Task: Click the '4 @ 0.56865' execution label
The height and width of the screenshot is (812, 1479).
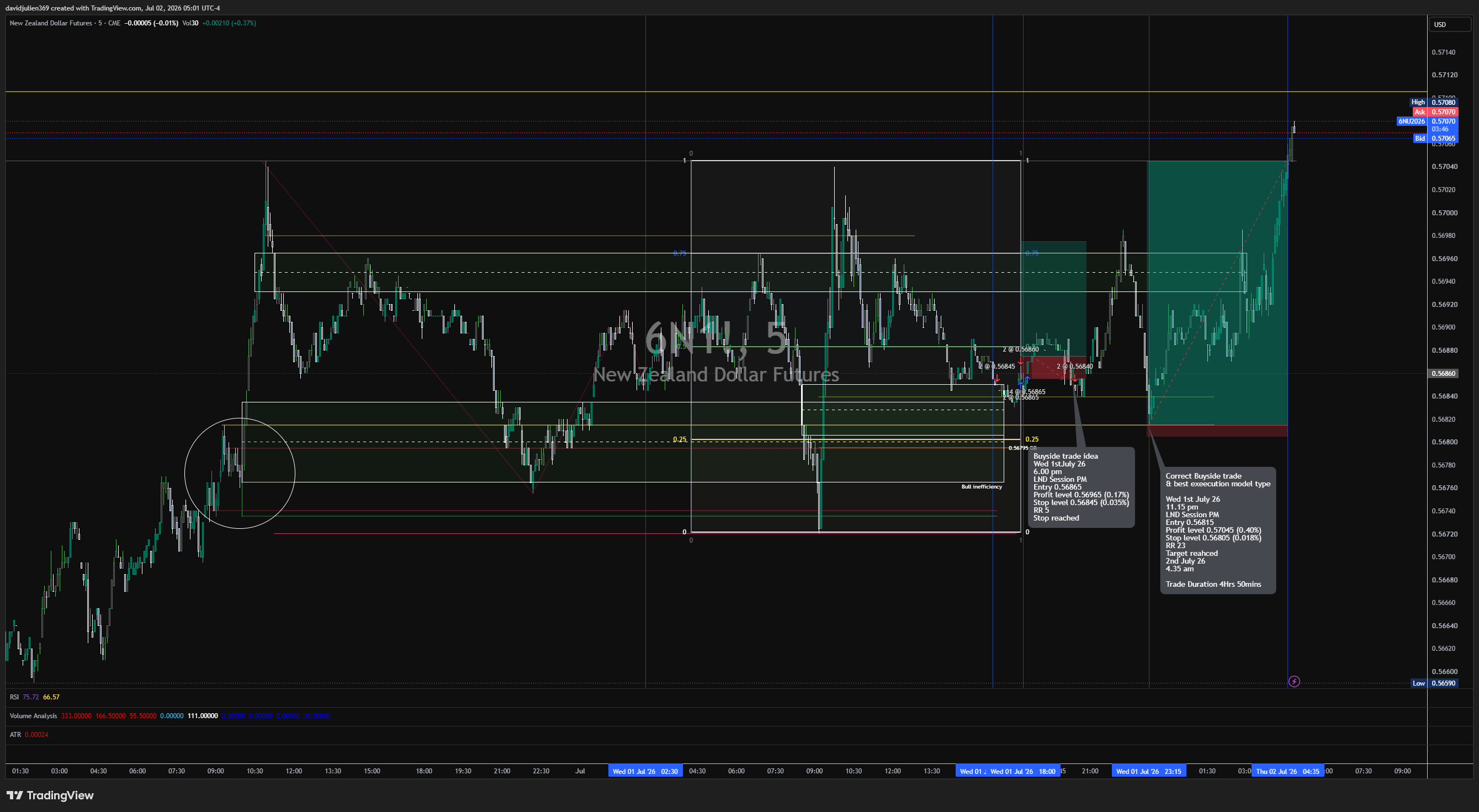Action: coord(1027,391)
